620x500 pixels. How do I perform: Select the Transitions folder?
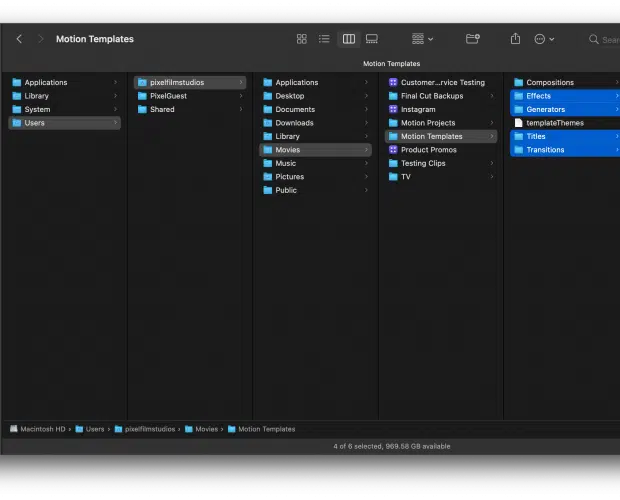565,149
